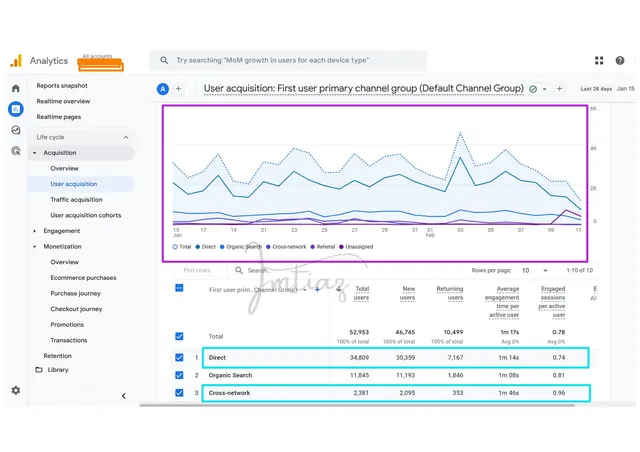
Task: Click the search magnifier icon in top bar
Action: point(164,60)
